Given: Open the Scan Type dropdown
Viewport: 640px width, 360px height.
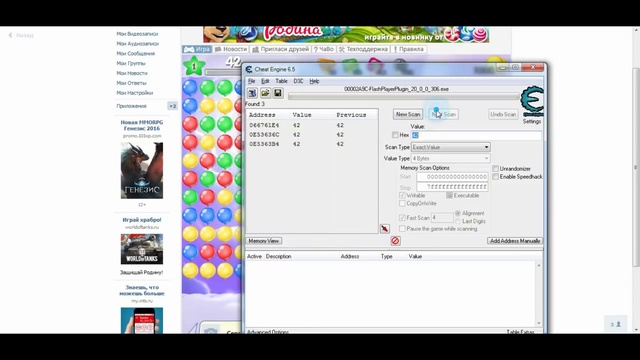Looking at the screenshot, I should click(451, 147).
